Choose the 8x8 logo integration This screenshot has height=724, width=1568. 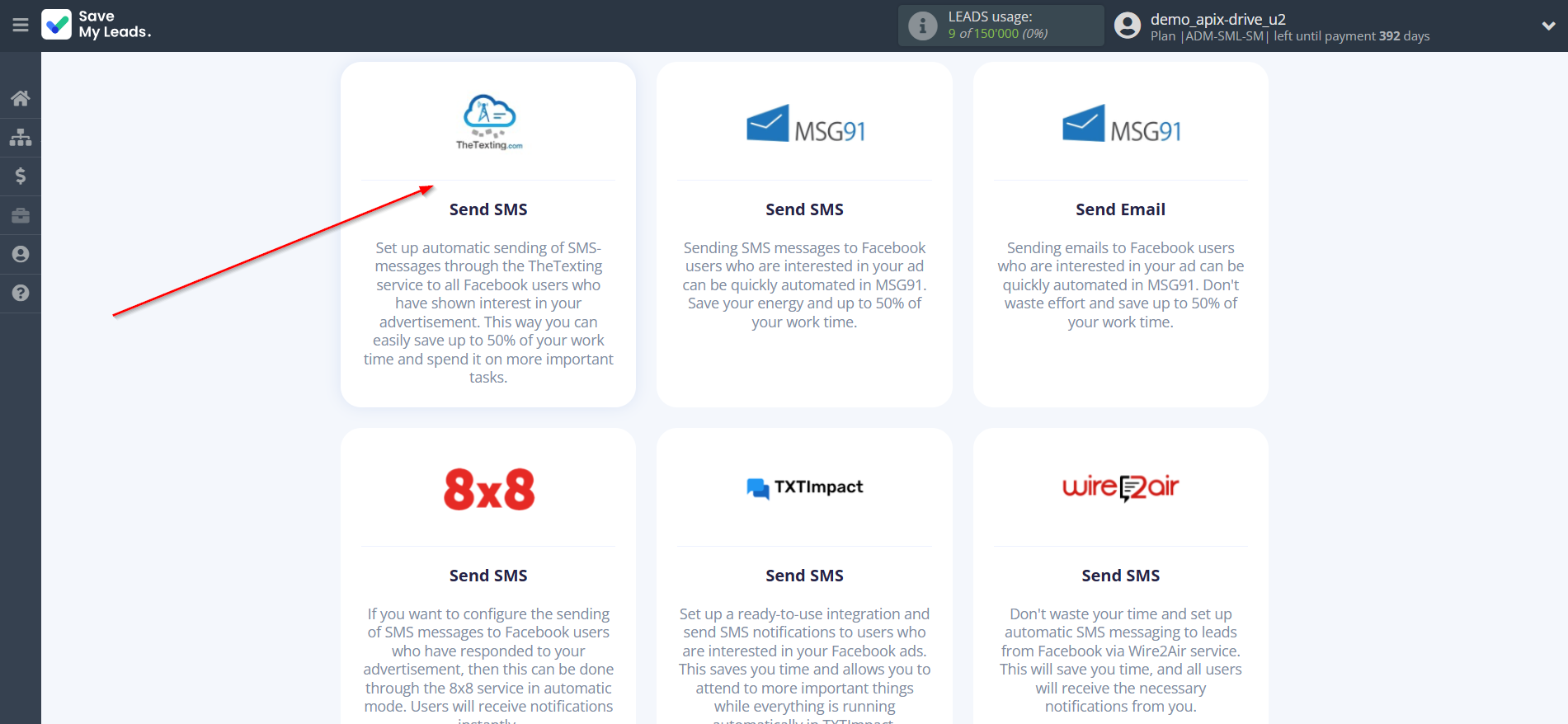click(488, 489)
